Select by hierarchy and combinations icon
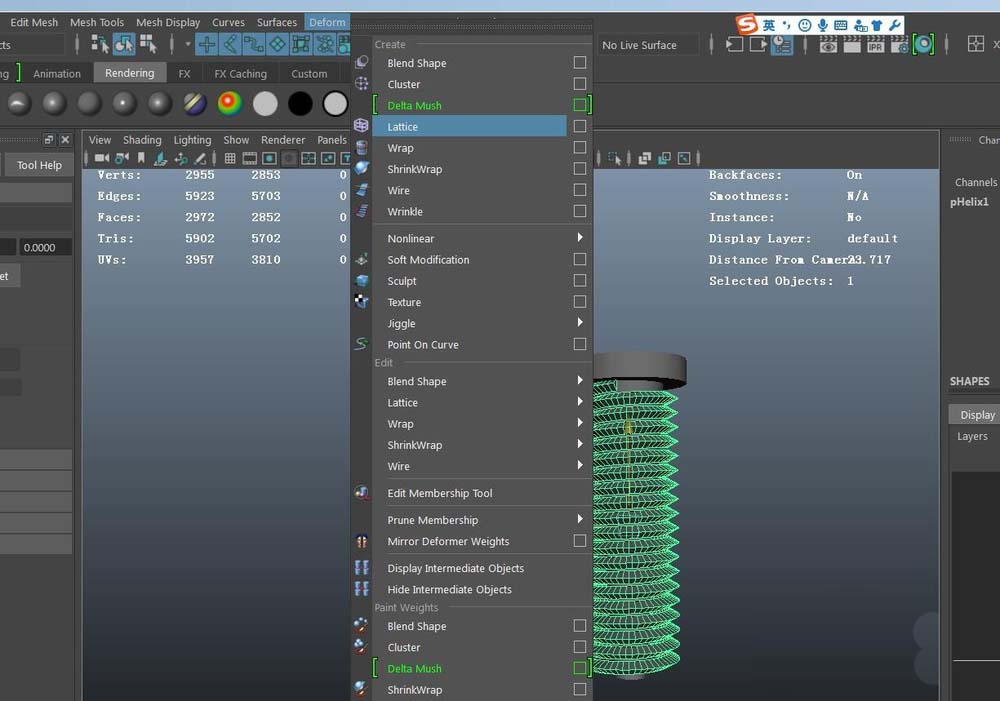 click(x=99, y=44)
